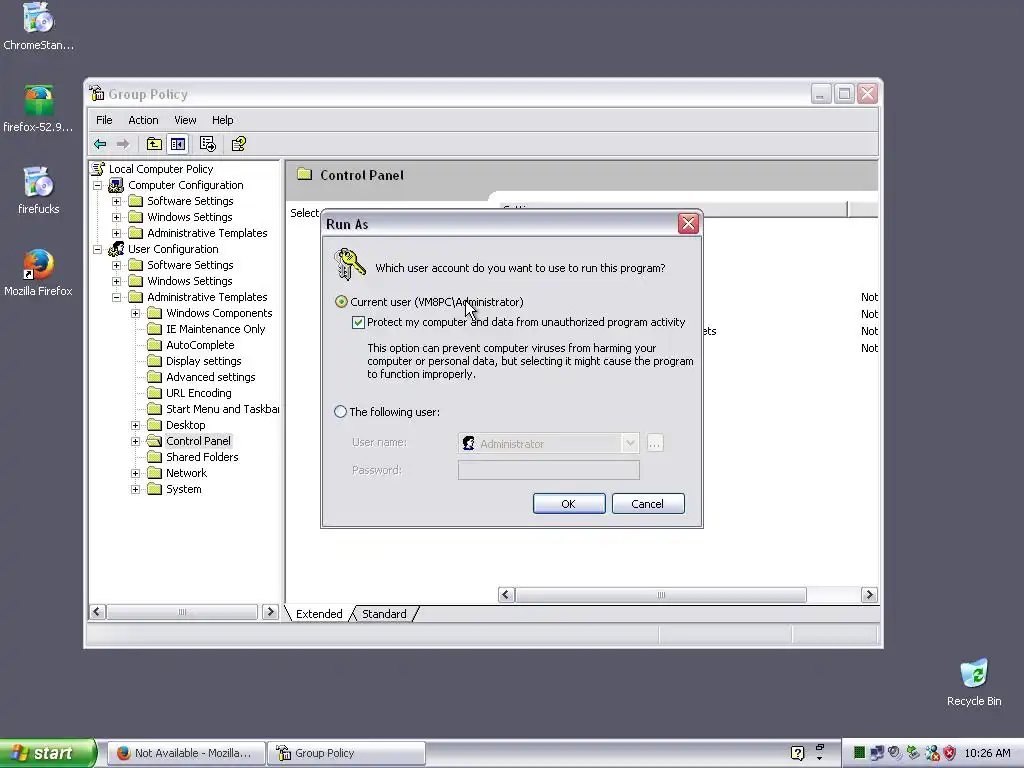The height and width of the screenshot is (768, 1024).
Task: Expand the Network tree node
Action: coord(135,473)
